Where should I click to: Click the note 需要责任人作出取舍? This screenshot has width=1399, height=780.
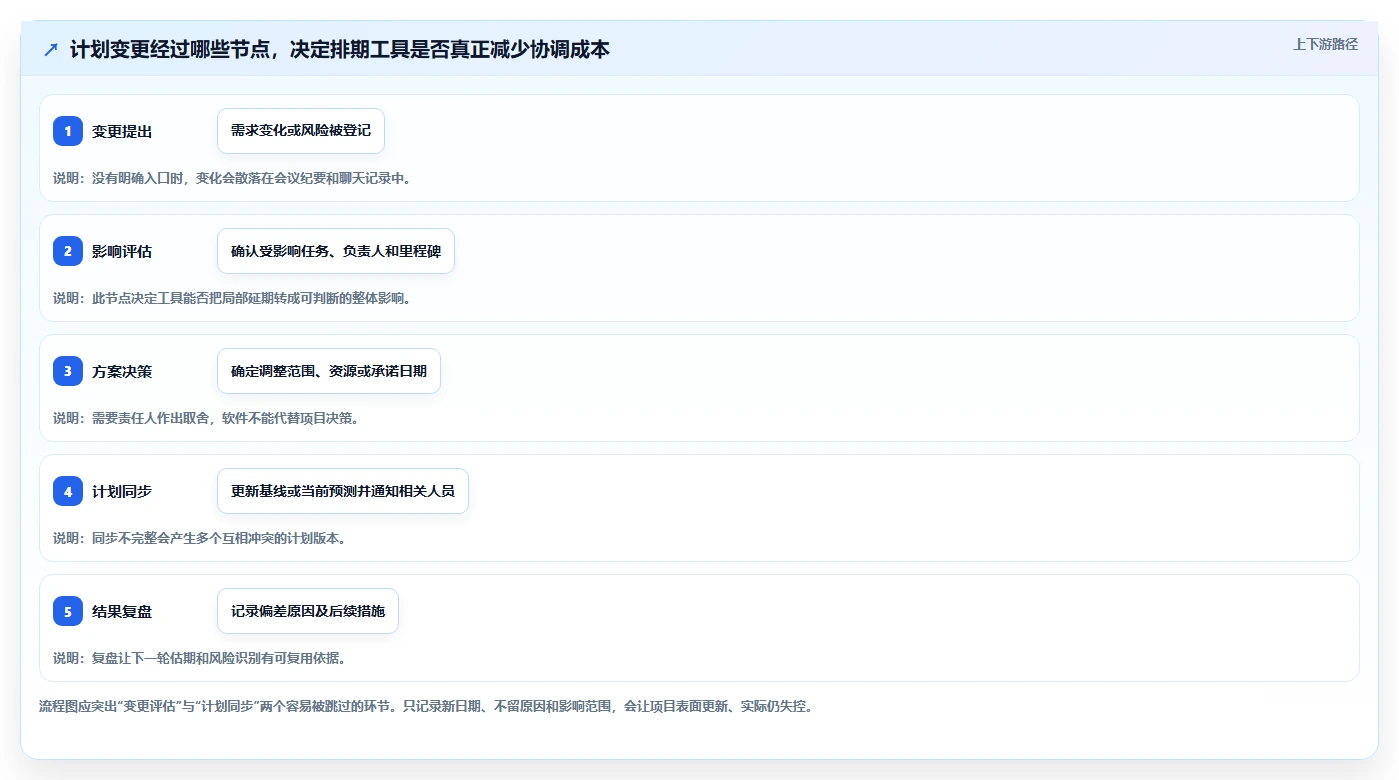click(206, 418)
